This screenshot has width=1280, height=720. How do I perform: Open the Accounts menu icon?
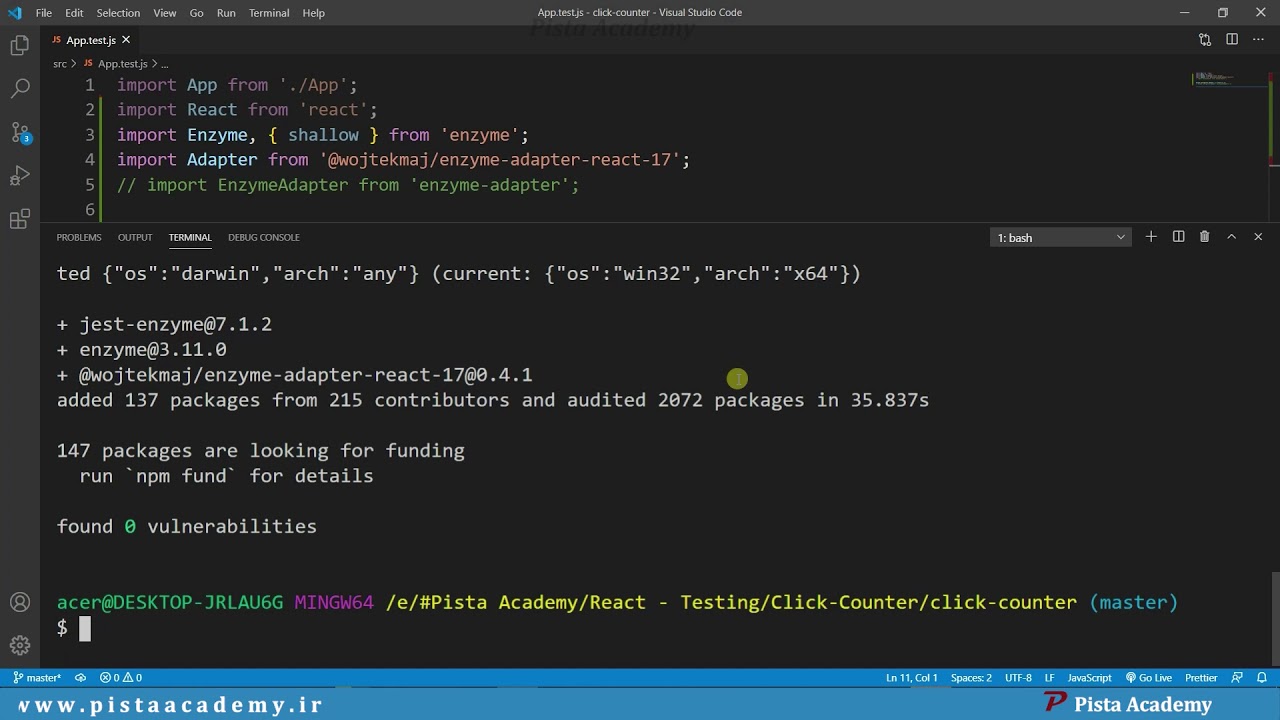tap(19, 602)
